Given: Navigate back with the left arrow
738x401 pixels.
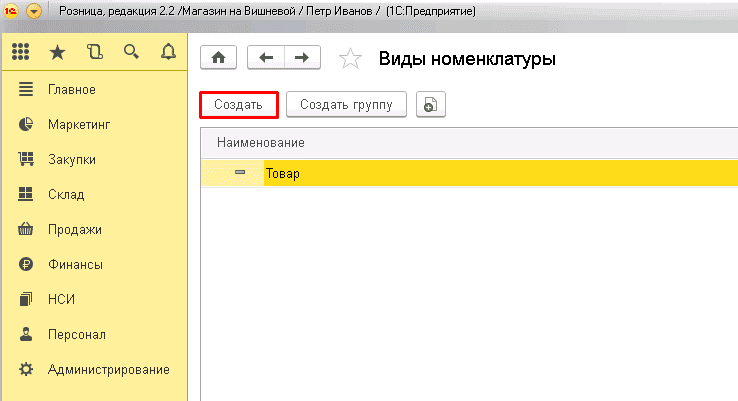Looking at the screenshot, I should coord(265,58).
